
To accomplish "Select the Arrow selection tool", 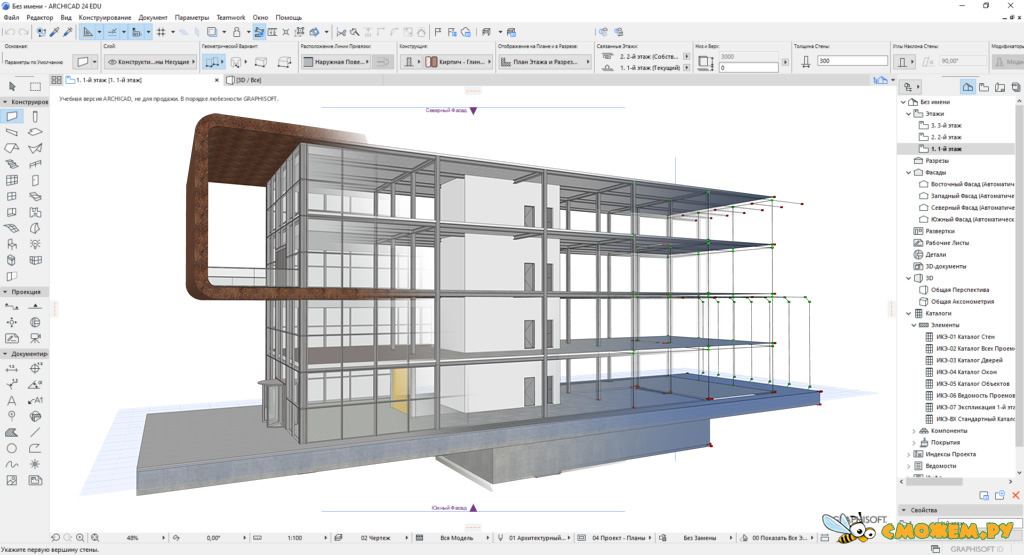I will pyautogui.click(x=12, y=86).
